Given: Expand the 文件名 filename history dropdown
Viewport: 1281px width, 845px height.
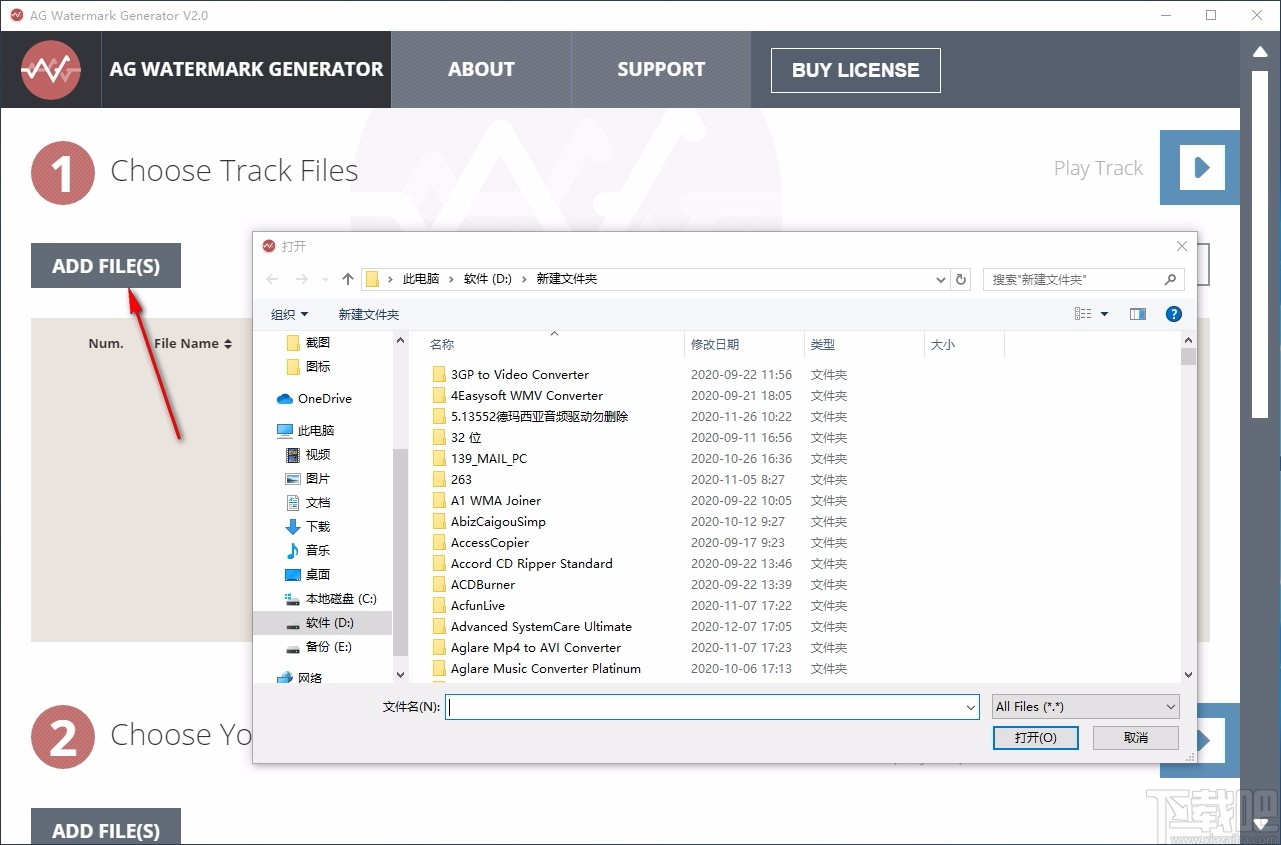Looking at the screenshot, I should (x=970, y=707).
